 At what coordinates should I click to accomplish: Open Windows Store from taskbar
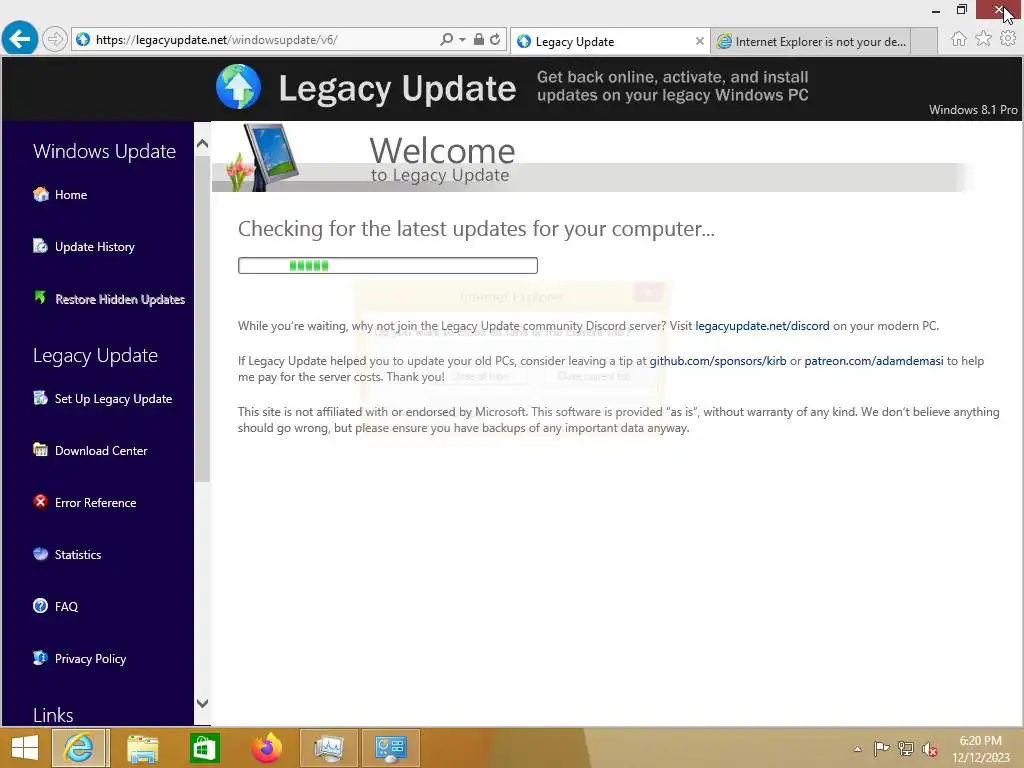coord(204,748)
